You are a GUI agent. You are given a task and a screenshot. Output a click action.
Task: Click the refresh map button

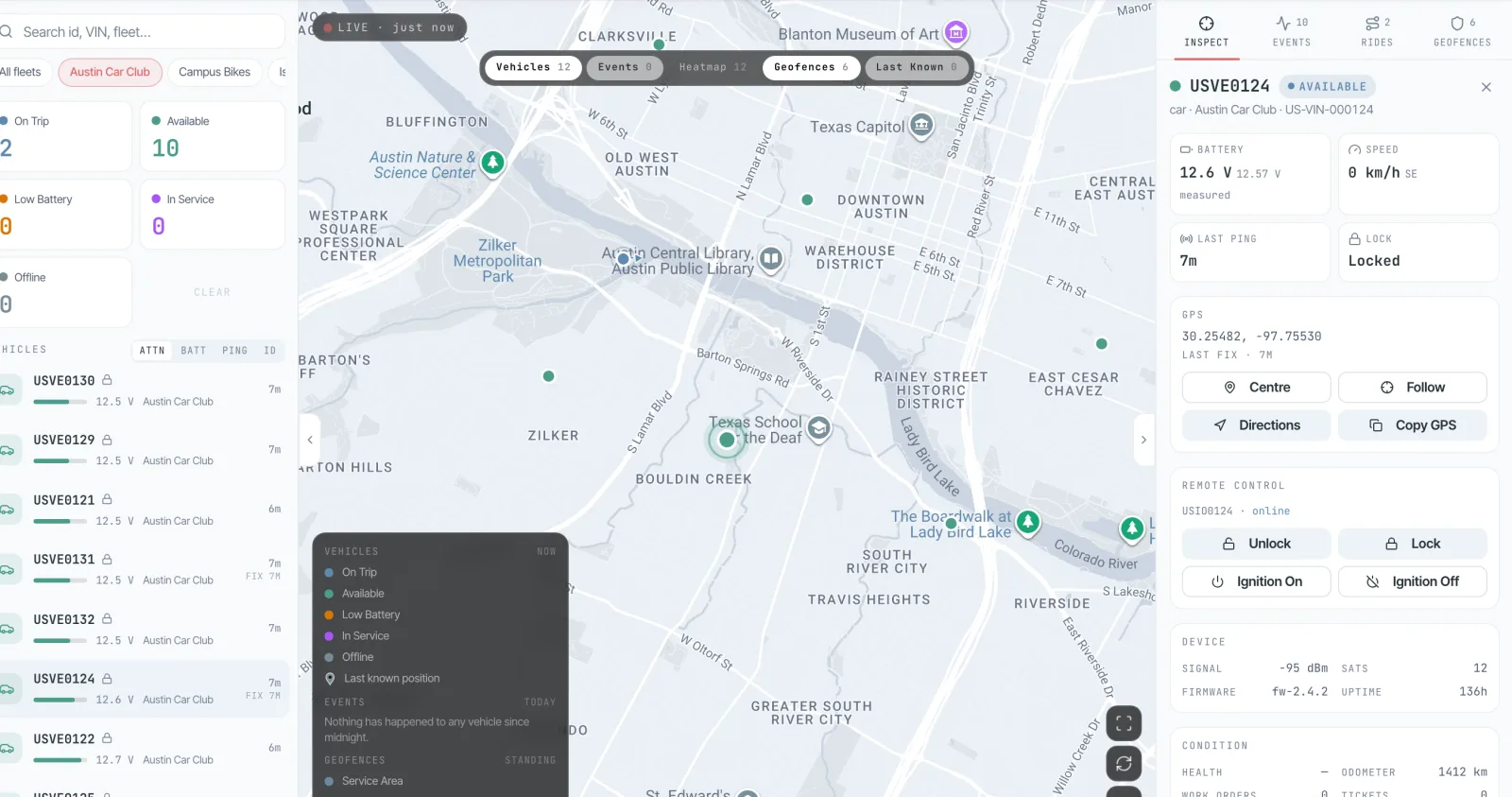(x=1124, y=763)
